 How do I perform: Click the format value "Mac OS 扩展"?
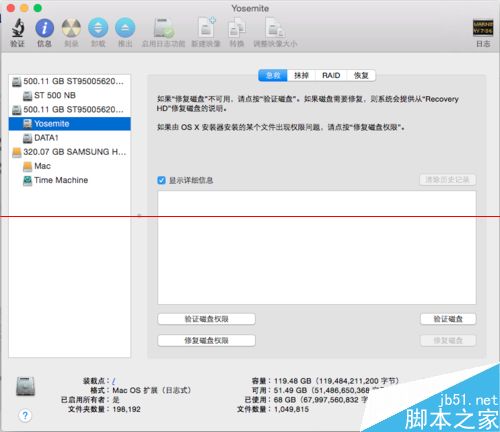pos(135,390)
